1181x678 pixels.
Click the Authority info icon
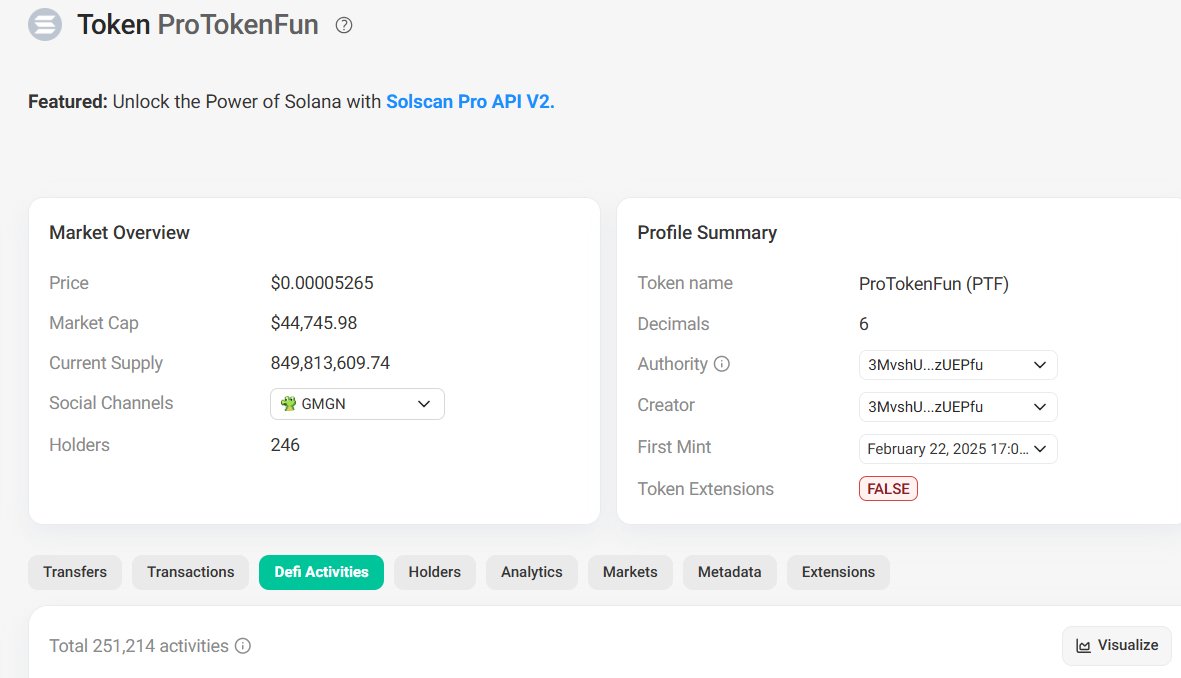pyautogui.click(x=722, y=364)
